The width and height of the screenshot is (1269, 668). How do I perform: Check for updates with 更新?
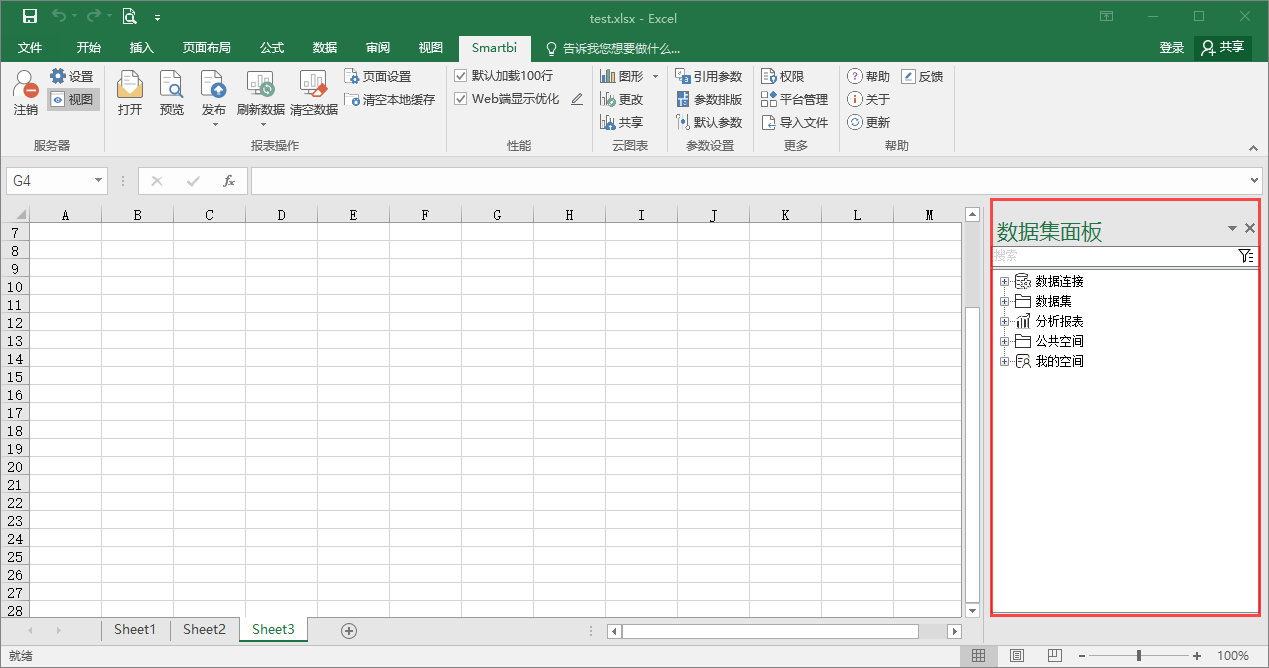coord(869,122)
